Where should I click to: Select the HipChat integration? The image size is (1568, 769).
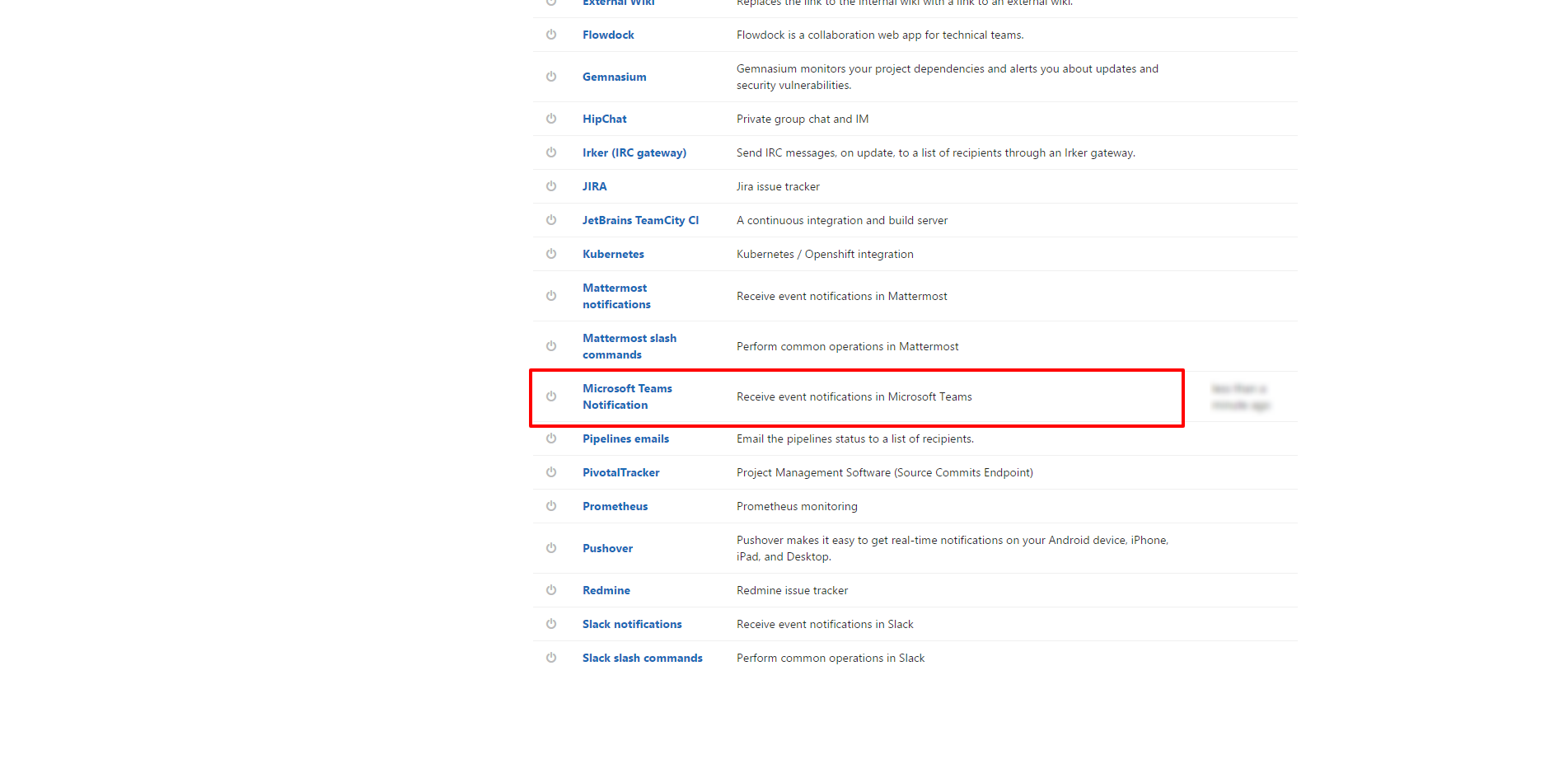pos(605,119)
